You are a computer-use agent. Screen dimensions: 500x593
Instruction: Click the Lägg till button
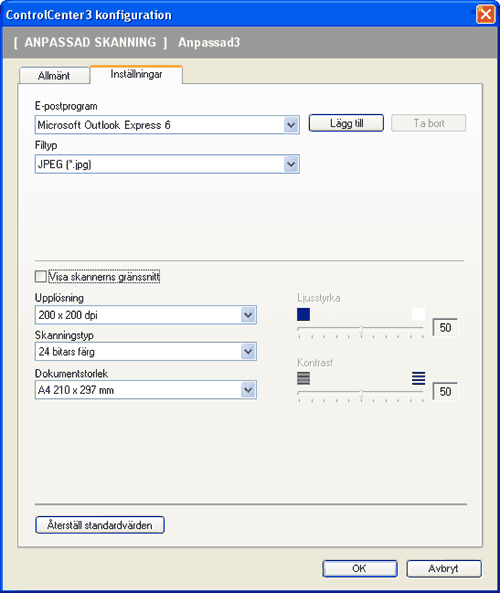[346, 123]
